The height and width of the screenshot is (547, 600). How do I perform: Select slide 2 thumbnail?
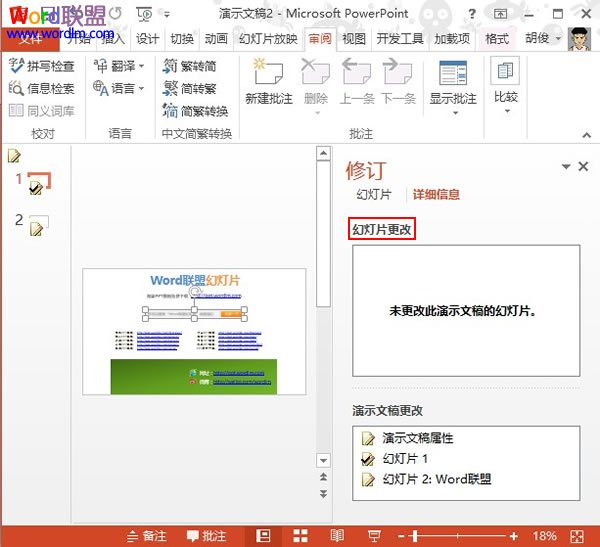(39, 225)
